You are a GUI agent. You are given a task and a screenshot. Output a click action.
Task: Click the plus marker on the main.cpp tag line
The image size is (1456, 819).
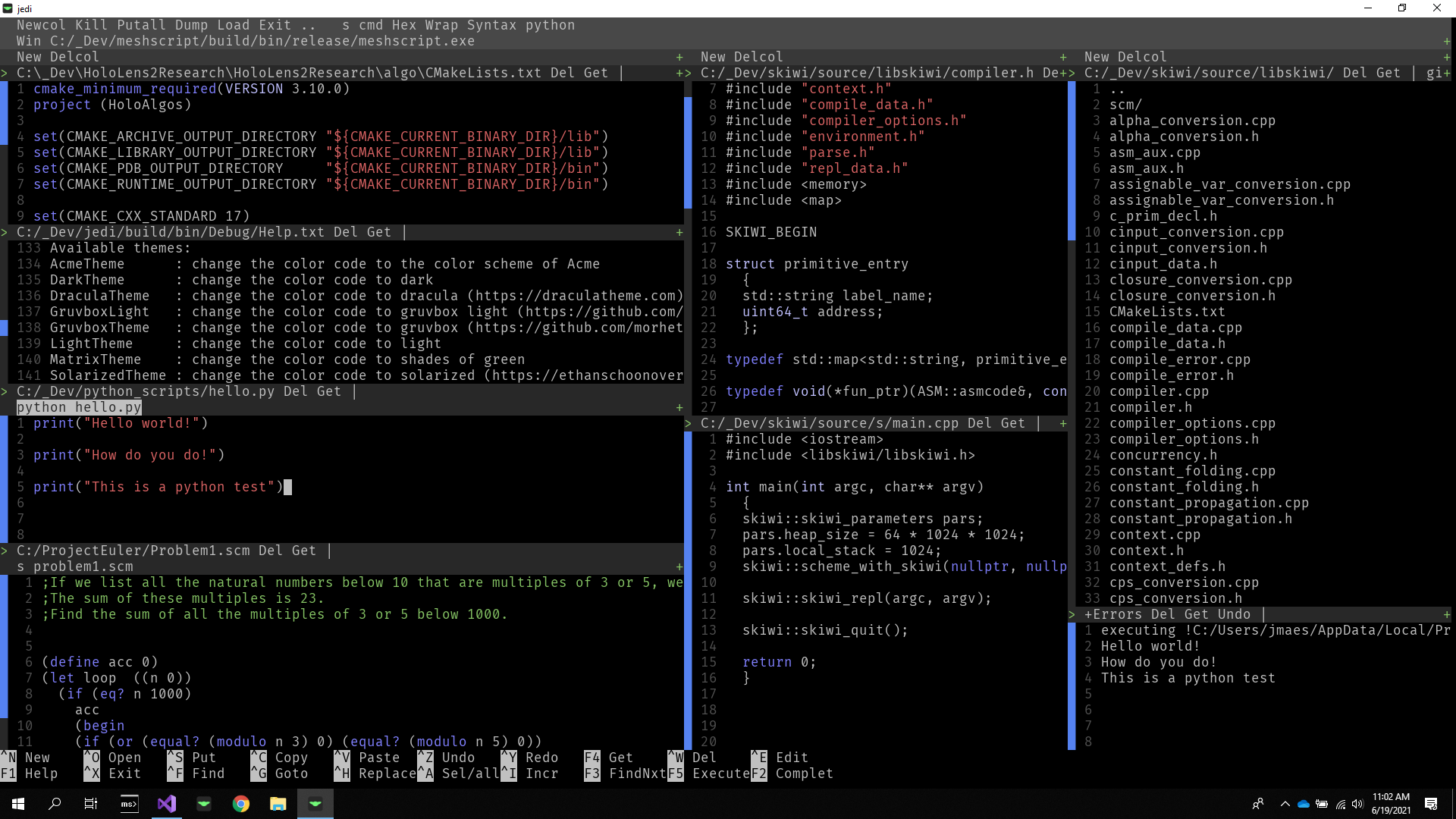tap(1063, 424)
